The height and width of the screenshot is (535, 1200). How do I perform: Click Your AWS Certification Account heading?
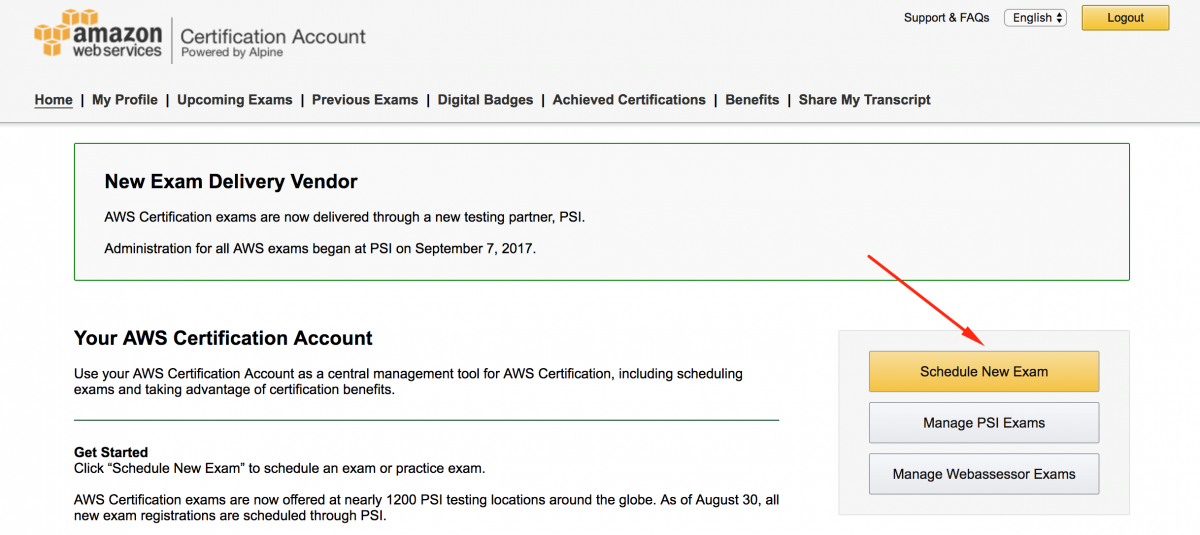point(223,338)
